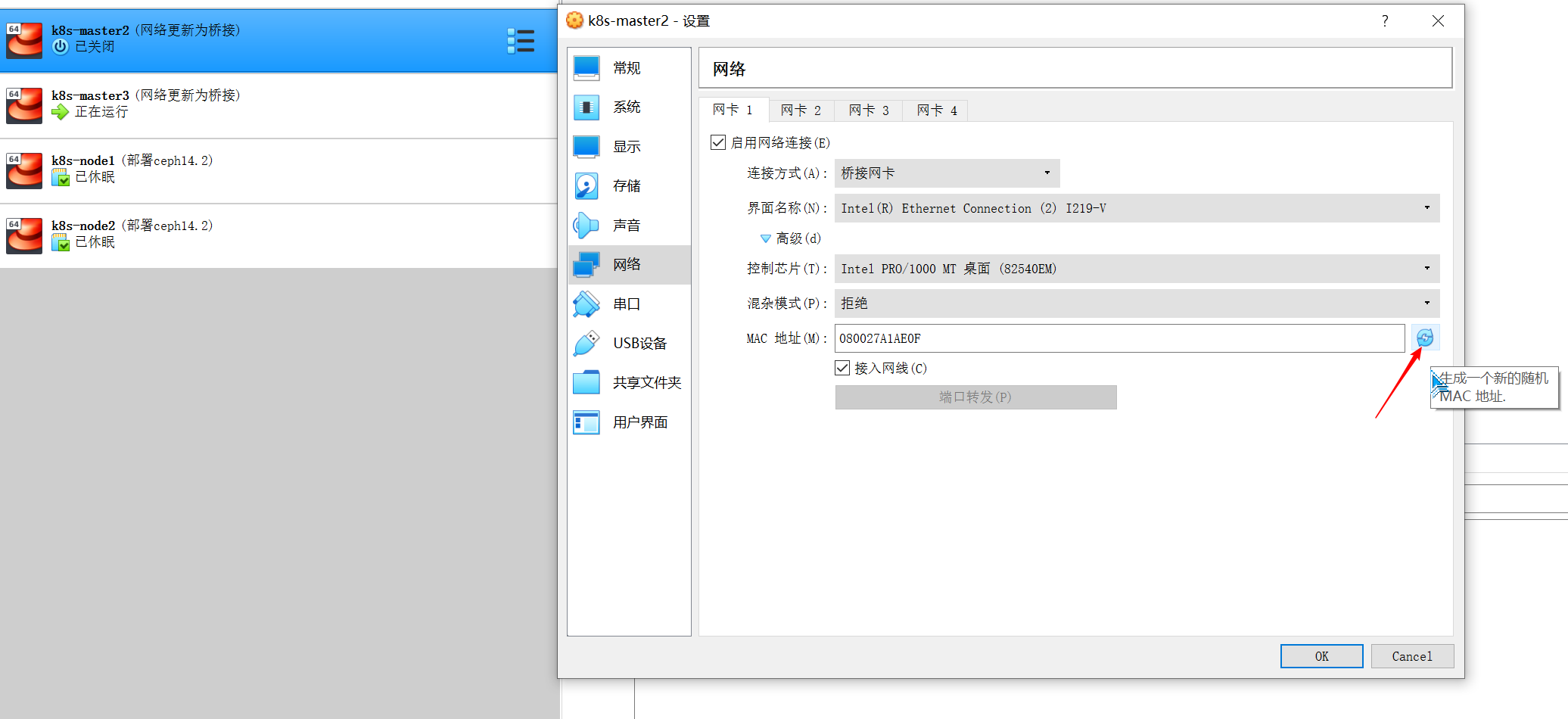Confirm settings with the OK button
This screenshot has width=1568, height=719.
(x=1321, y=655)
